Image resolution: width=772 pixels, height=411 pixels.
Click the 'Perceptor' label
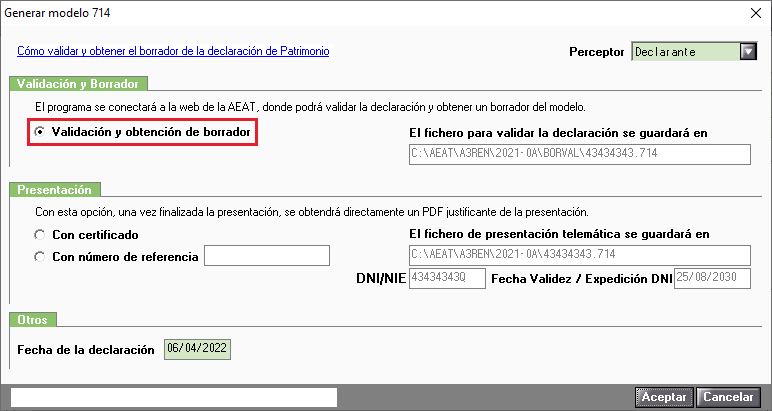click(597, 52)
